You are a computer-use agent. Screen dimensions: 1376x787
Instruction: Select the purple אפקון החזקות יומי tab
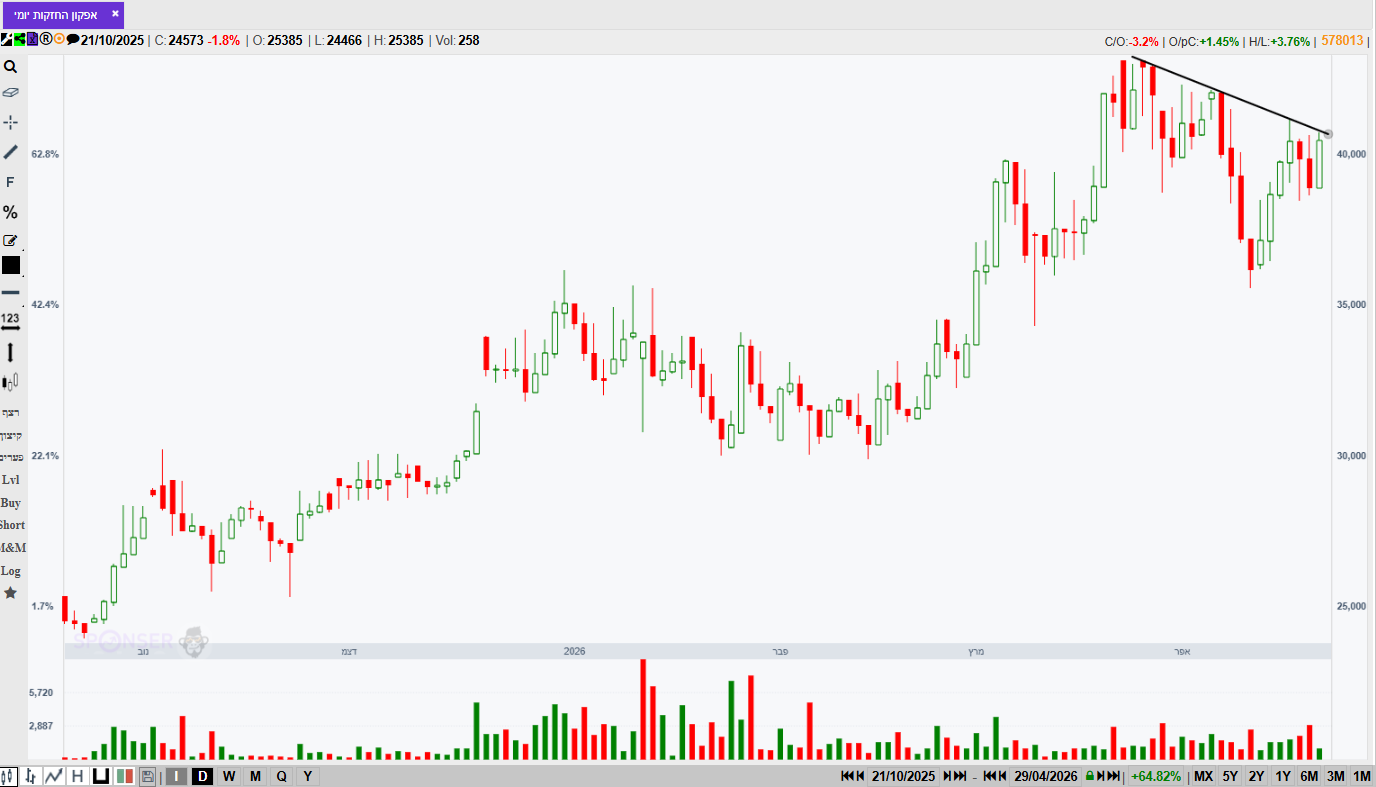[x=63, y=14]
